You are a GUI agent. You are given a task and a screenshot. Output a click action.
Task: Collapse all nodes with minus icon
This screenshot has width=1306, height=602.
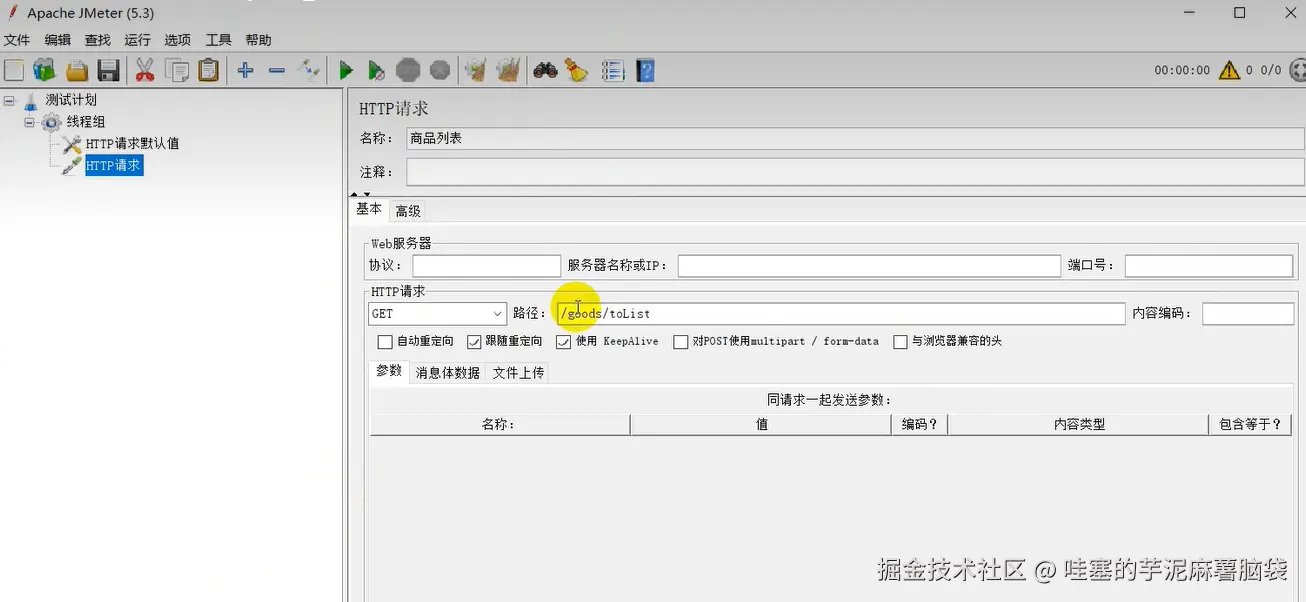(277, 70)
